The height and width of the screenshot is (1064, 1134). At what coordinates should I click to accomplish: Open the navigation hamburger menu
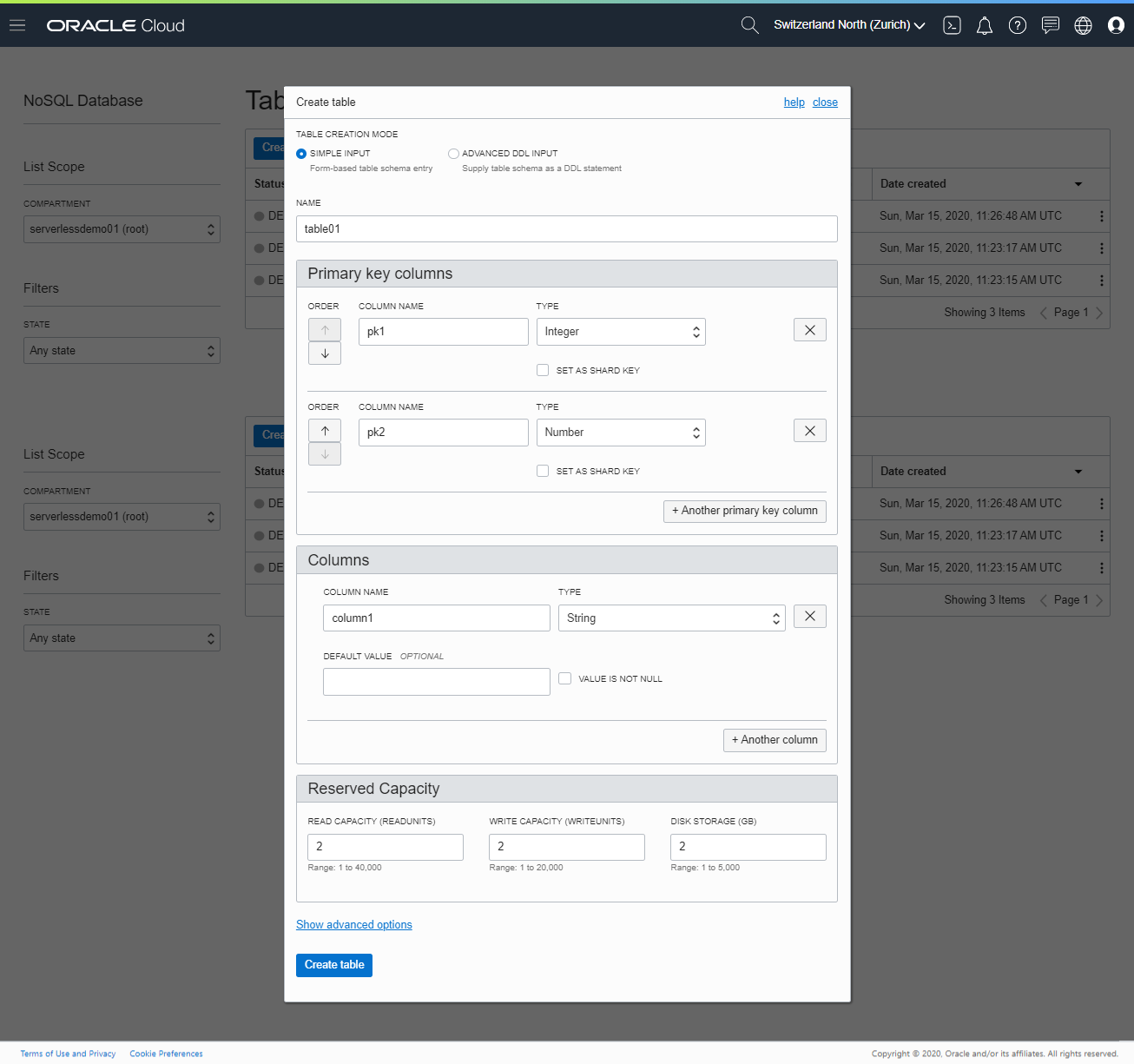point(17,24)
